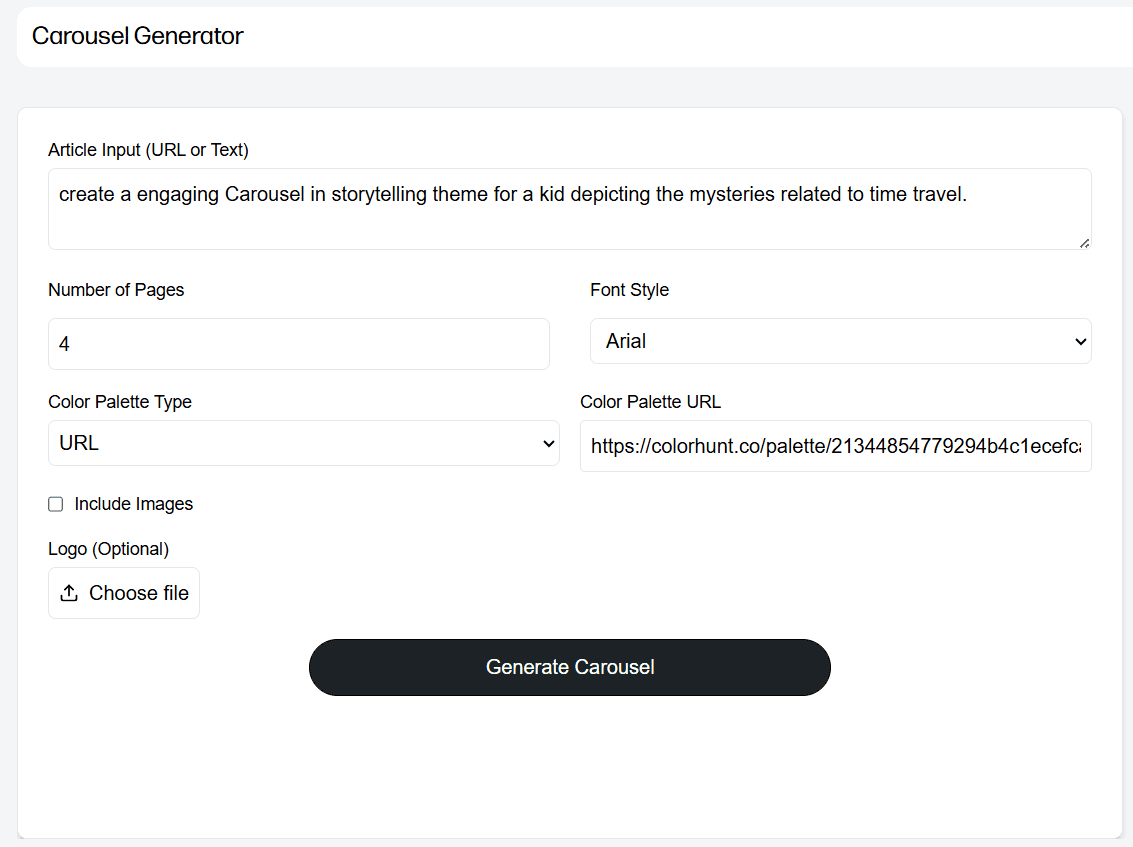Open the Font Style dropdown showing Arial
Image resolution: width=1133 pixels, height=847 pixels.
pos(840,341)
